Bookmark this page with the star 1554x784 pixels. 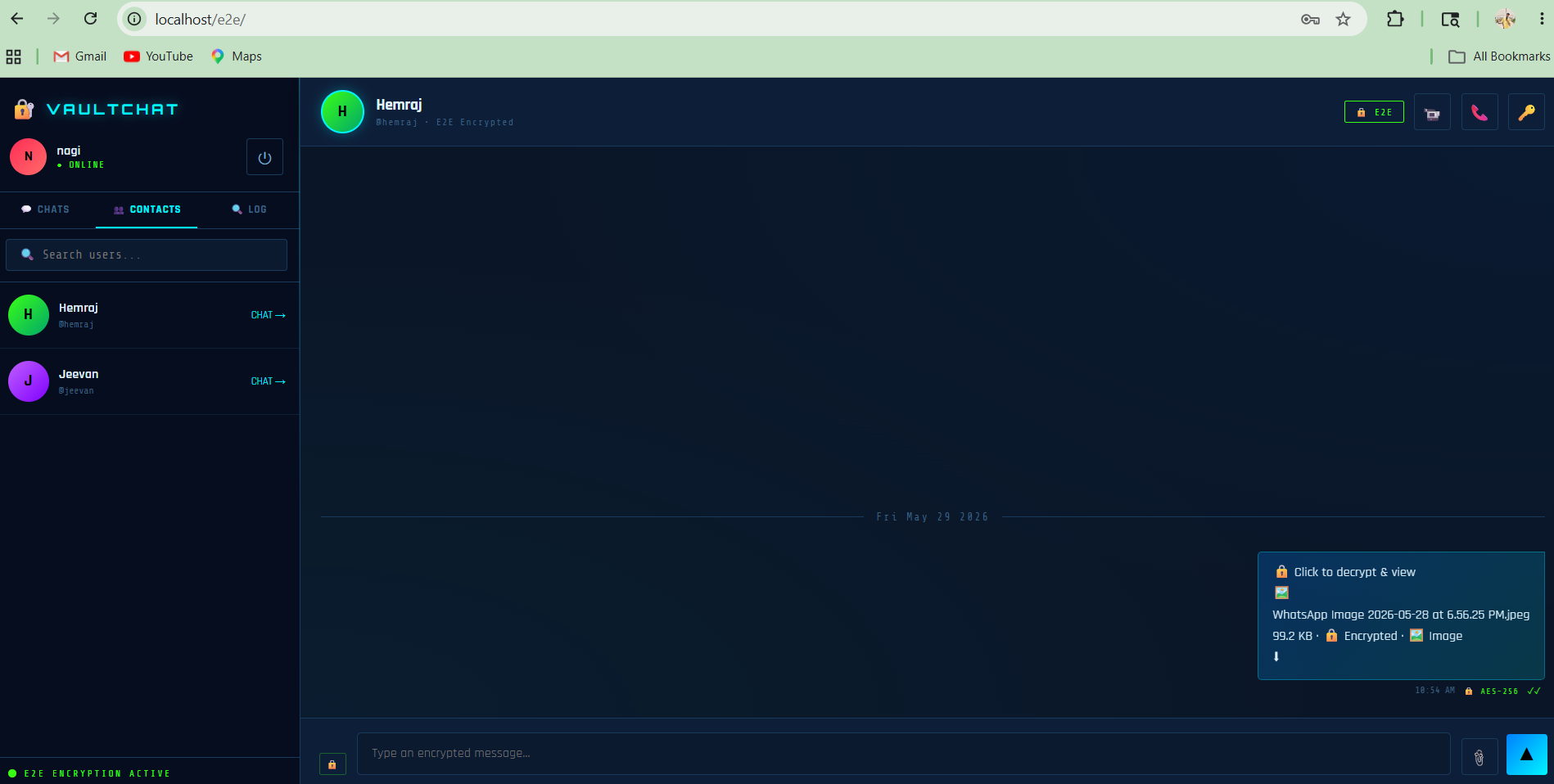[1343, 19]
